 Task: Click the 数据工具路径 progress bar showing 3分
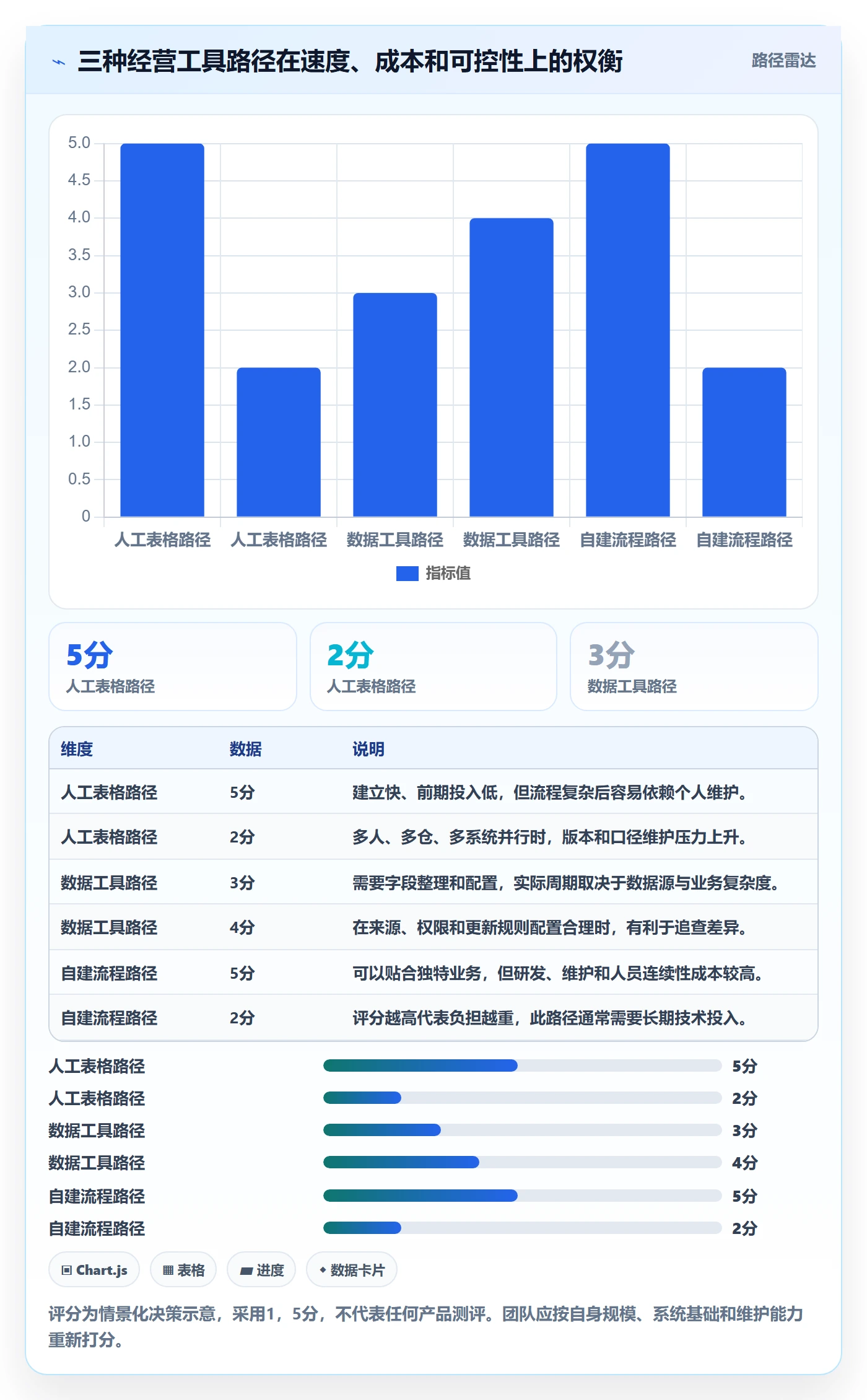coord(523,1130)
